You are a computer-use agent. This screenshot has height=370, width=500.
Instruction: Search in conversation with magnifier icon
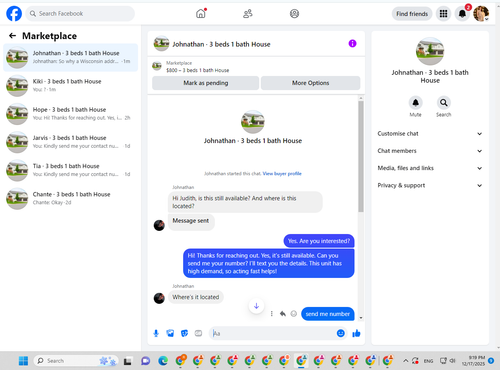[x=443, y=103]
